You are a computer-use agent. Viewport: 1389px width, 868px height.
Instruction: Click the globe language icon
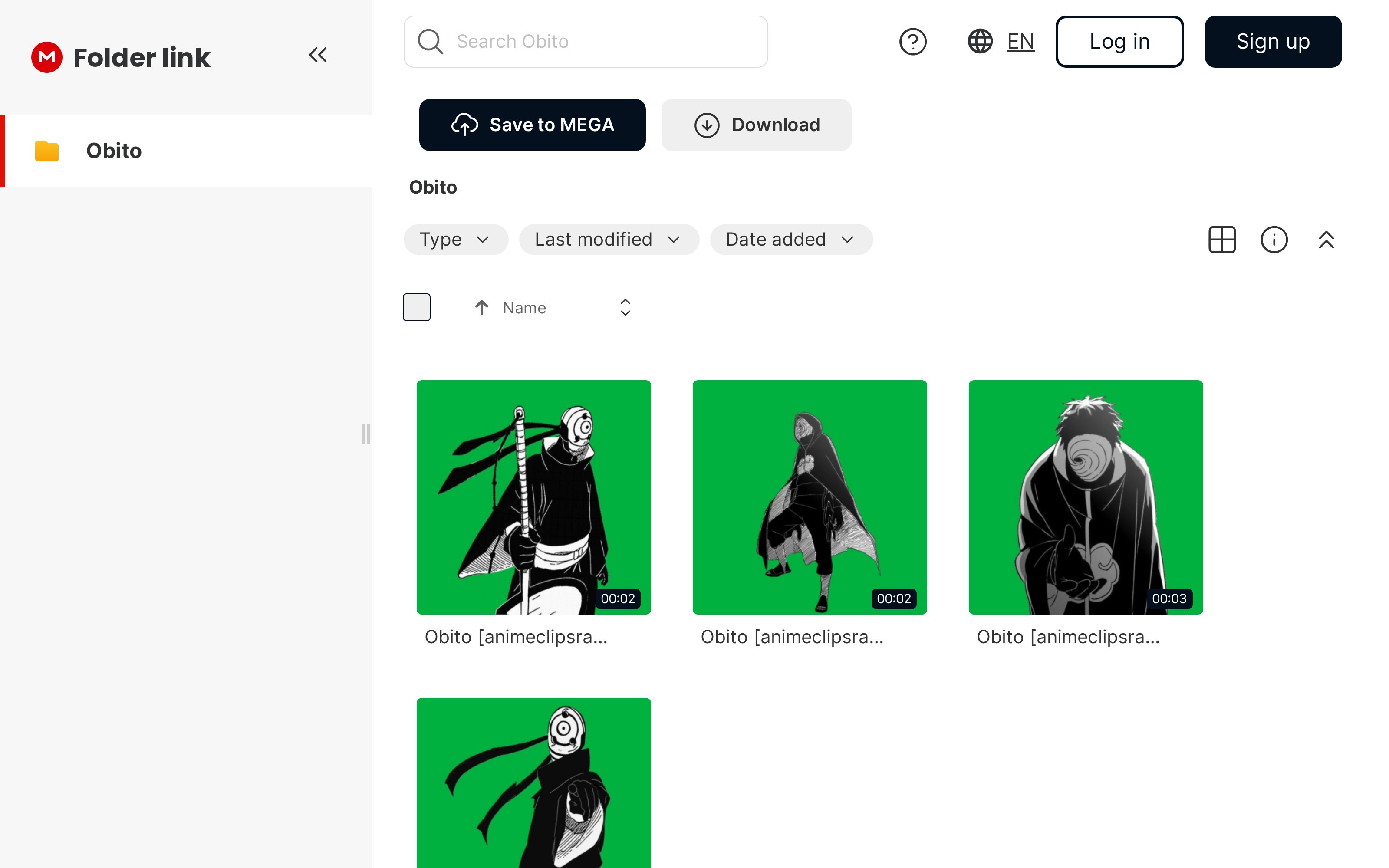981,41
